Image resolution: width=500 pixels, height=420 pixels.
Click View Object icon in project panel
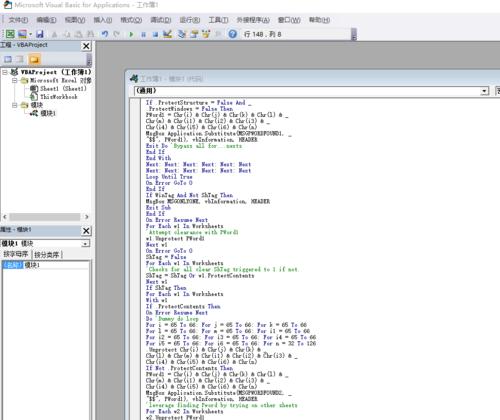20,59
